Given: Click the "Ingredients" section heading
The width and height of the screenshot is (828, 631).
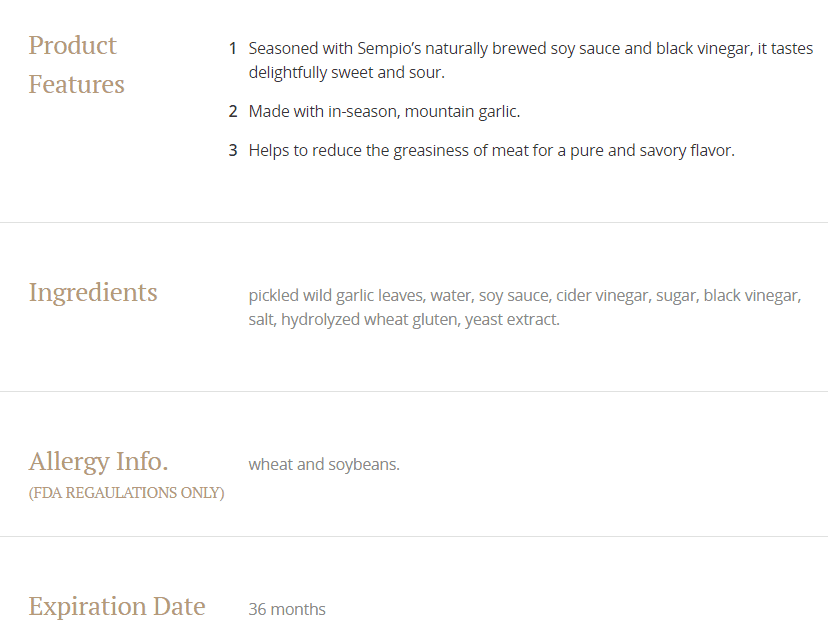Looking at the screenshot, I should tap(93, 293).
